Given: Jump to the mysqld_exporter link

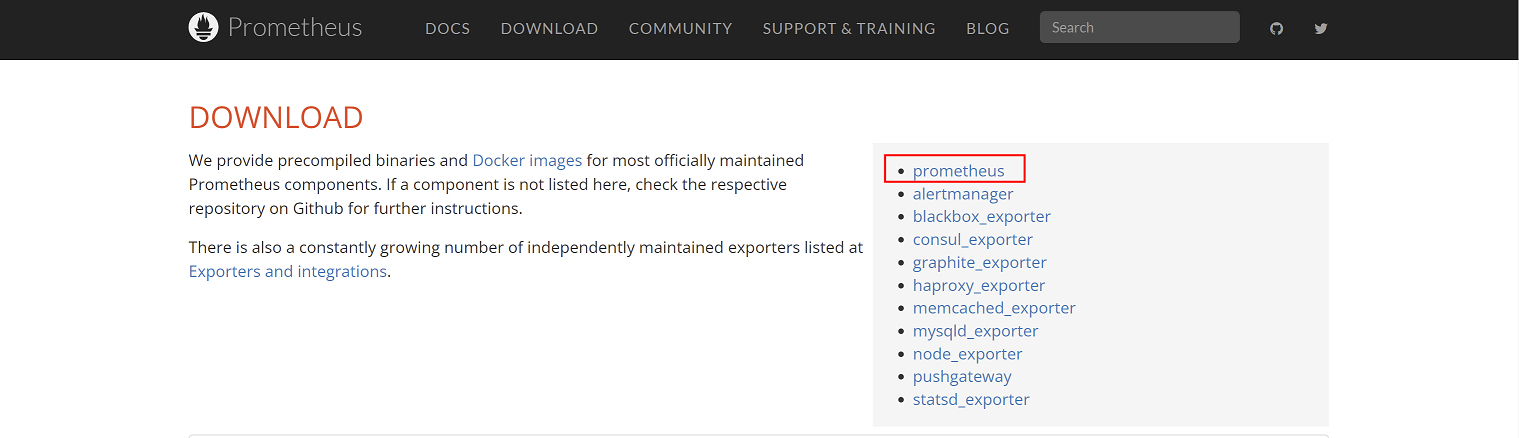Looking at the screenshot, I should coord(975,331).
